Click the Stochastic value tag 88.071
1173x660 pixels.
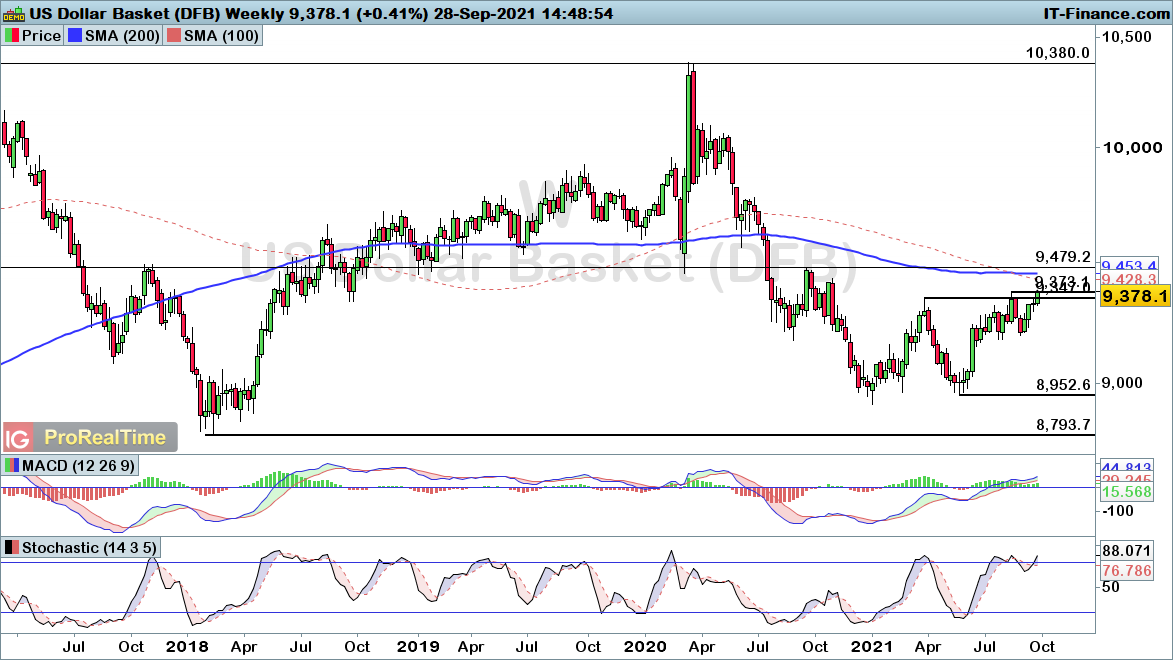1127,551
